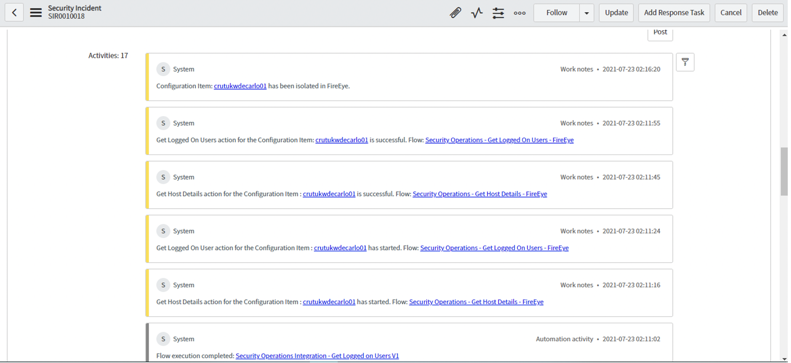Screen dimensions: 791x363
Task: Click timestamp 2021-07-23 02:11:55
Action: point(632,124)
